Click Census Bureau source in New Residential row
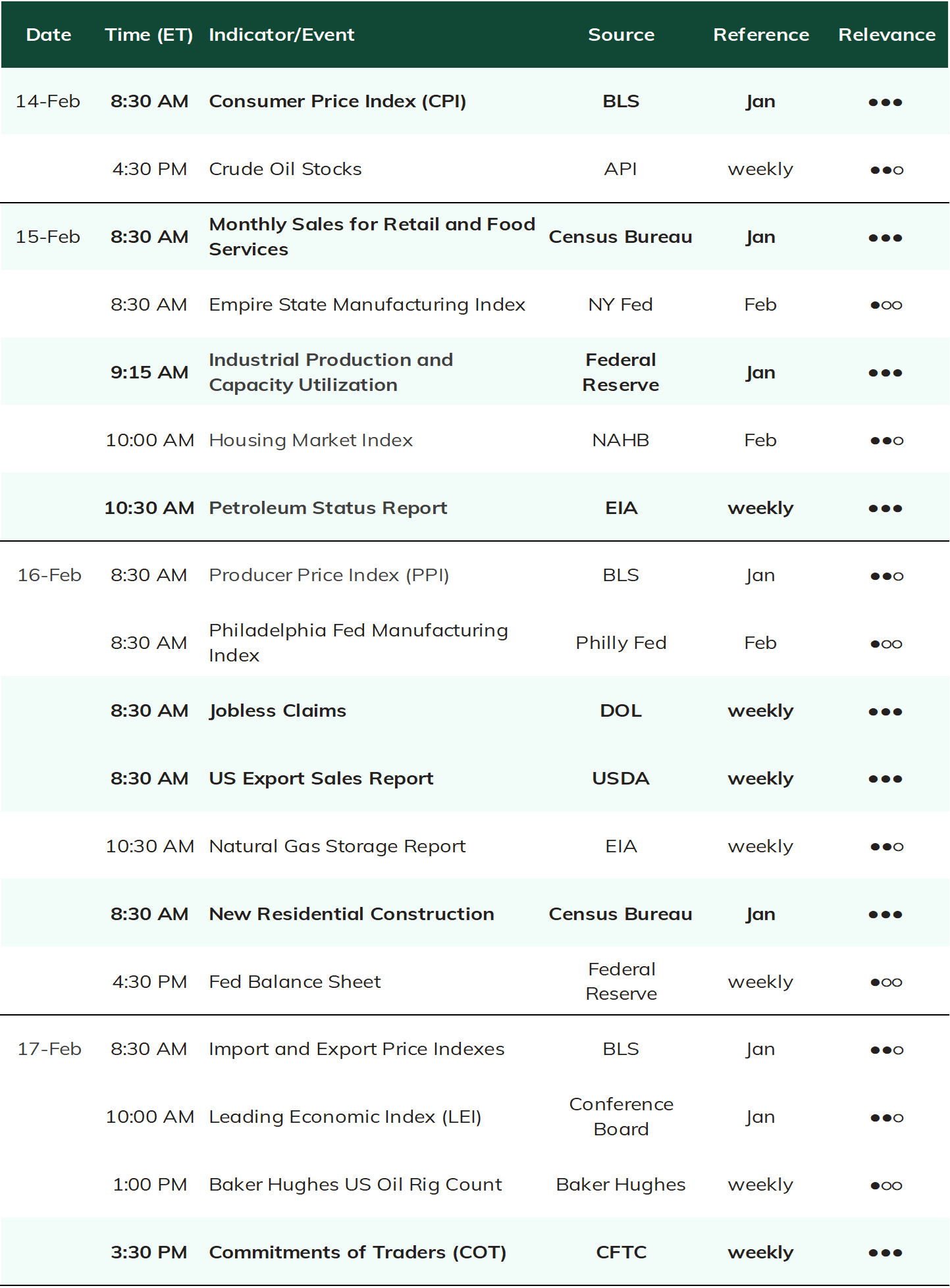This screenshot has width=950, height=1288. (x=621, y=914)
